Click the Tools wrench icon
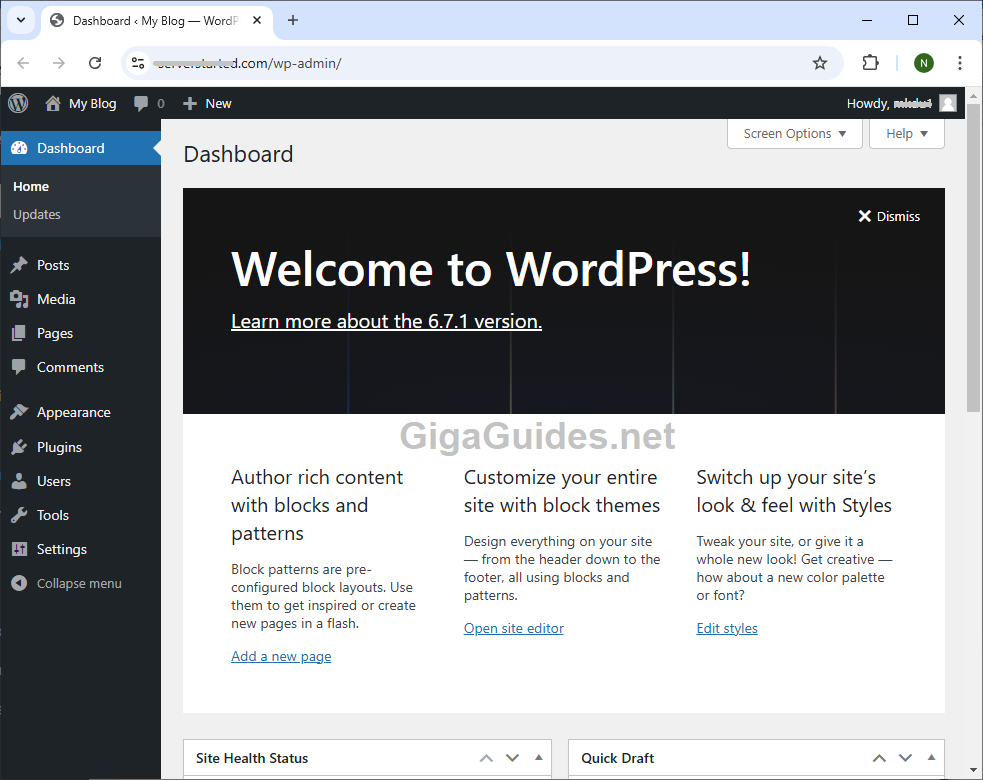This screenshot has width=983, height=780. coord(19,515)
